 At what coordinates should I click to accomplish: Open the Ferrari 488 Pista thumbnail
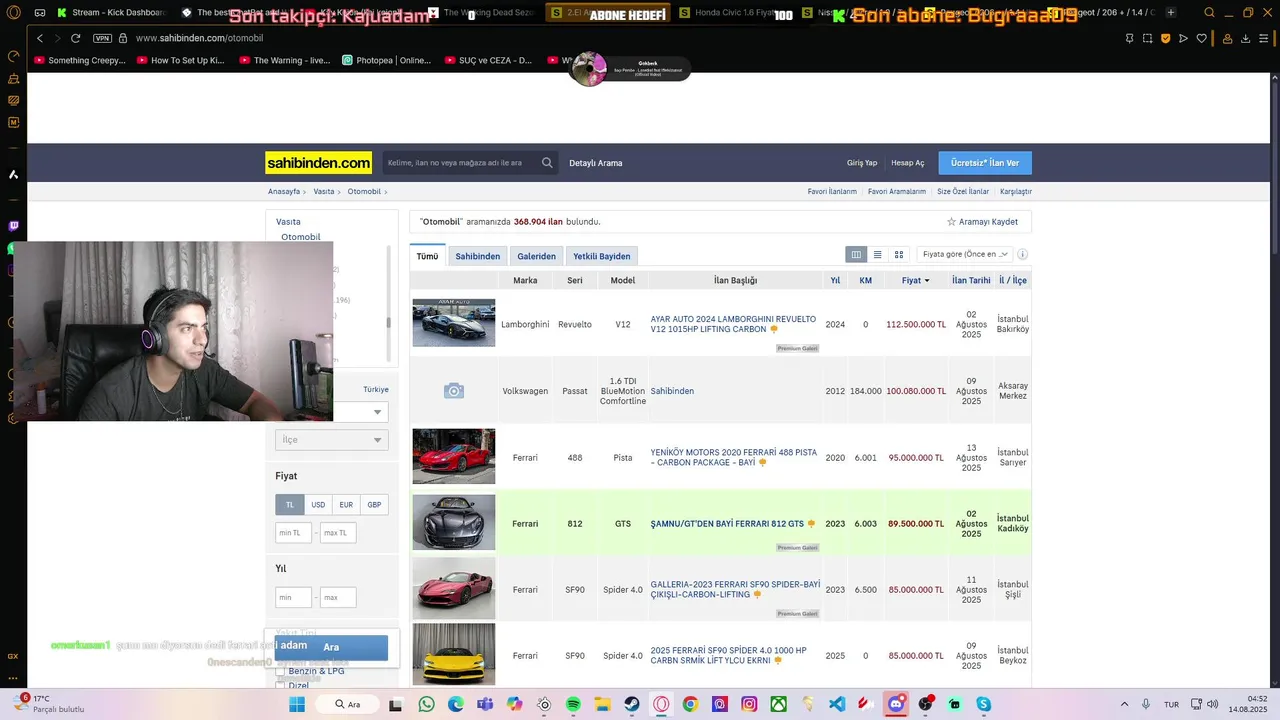(x=454, y=456)
